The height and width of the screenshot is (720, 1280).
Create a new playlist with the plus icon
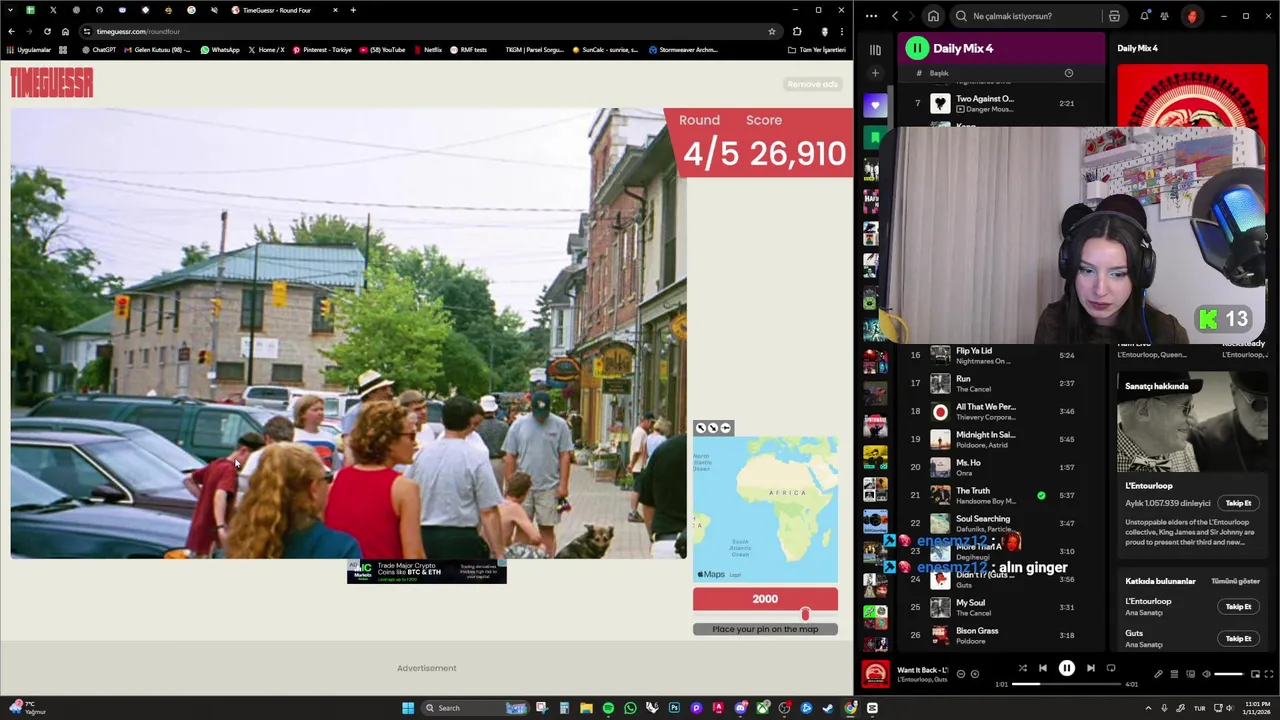click(x=875, y=73)
